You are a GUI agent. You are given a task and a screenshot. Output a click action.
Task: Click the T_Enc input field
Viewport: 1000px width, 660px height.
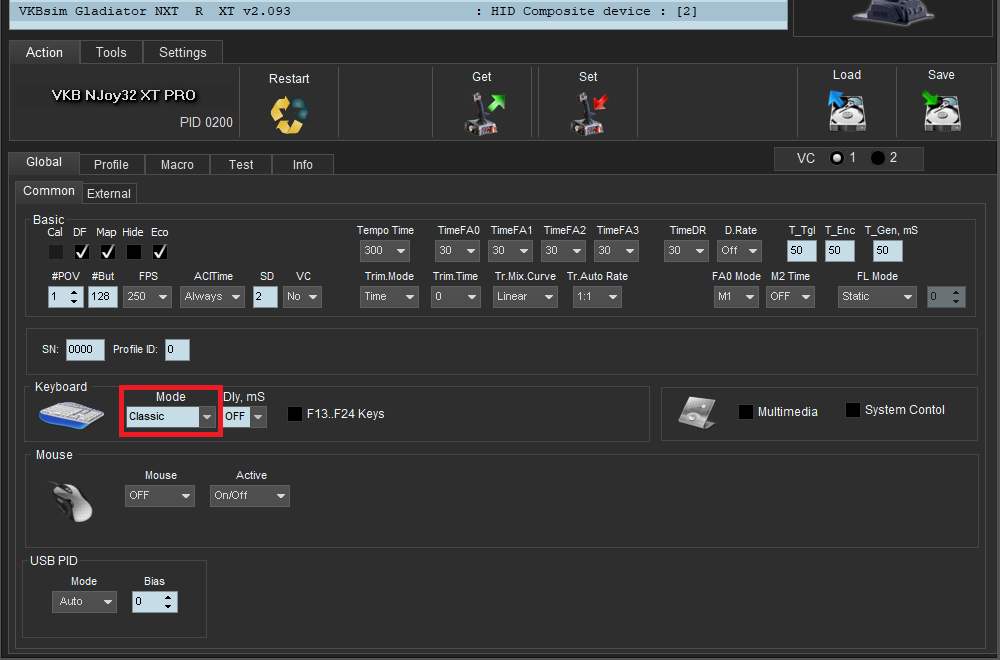click(839, 251)
